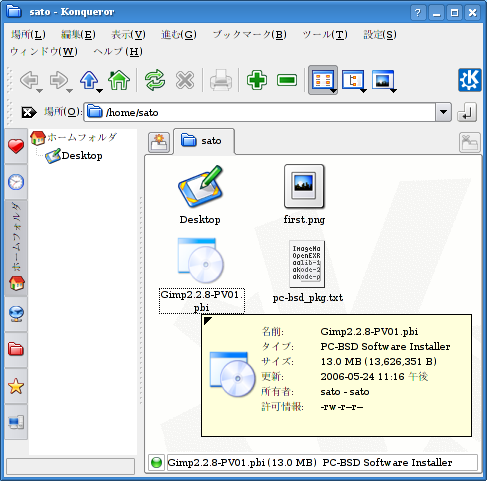
Task: Go up one directory with blue arrow
Action: [89, 80]
